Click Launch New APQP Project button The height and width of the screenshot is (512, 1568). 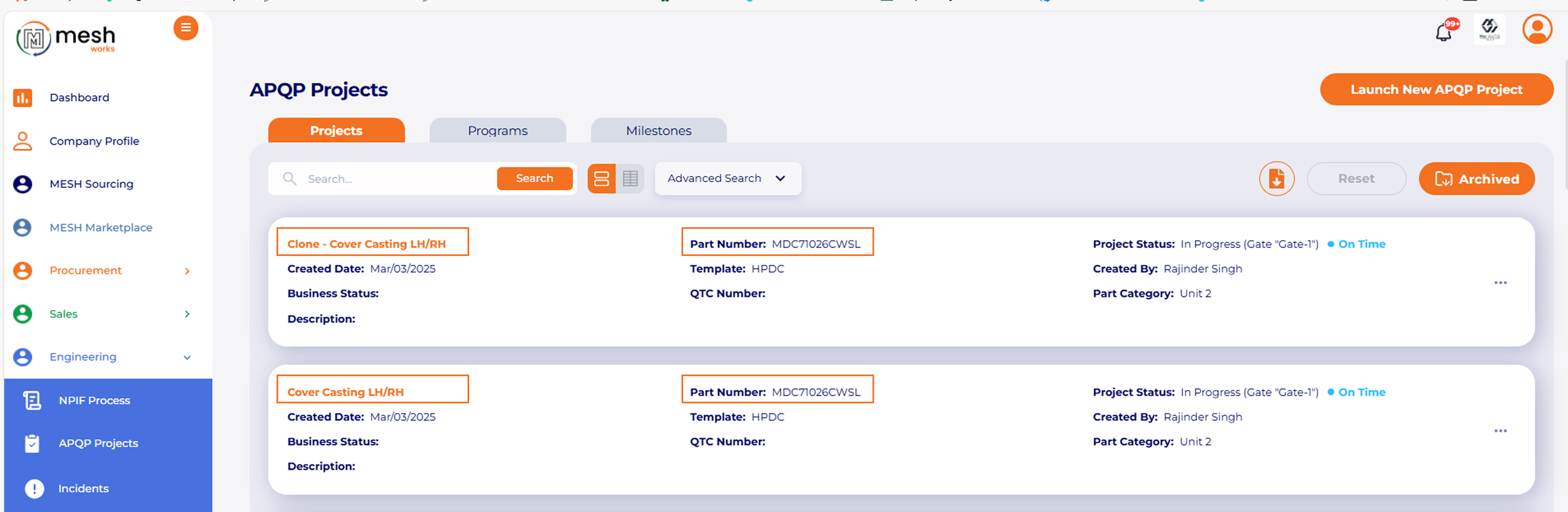[1436, 89]
